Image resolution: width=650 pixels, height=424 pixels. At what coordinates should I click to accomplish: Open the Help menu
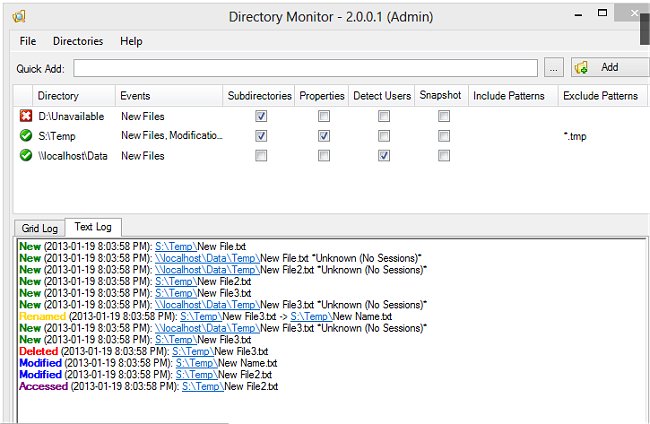(131, 41)
